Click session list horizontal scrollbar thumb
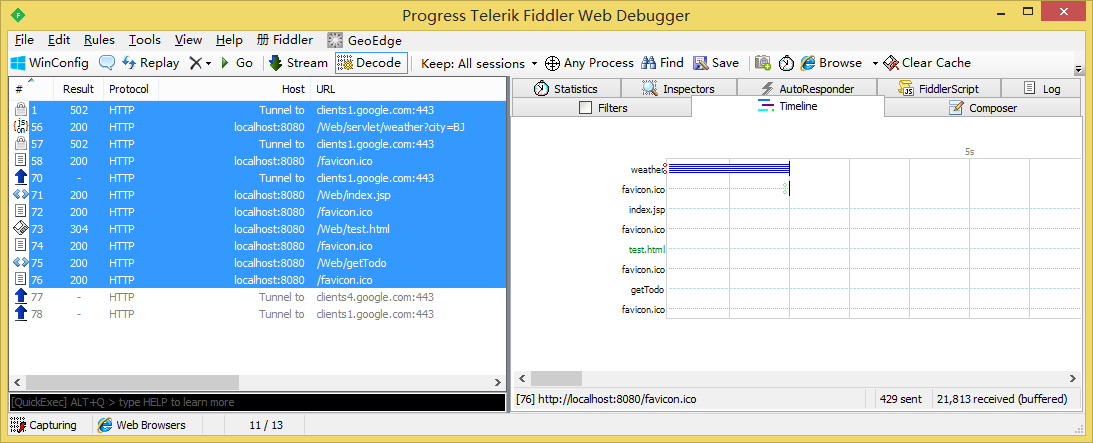 pos(132,382)
